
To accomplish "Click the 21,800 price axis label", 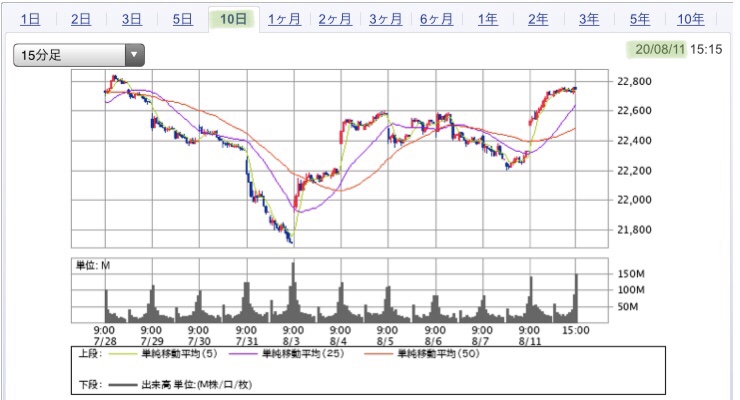I will coord(634,230).
